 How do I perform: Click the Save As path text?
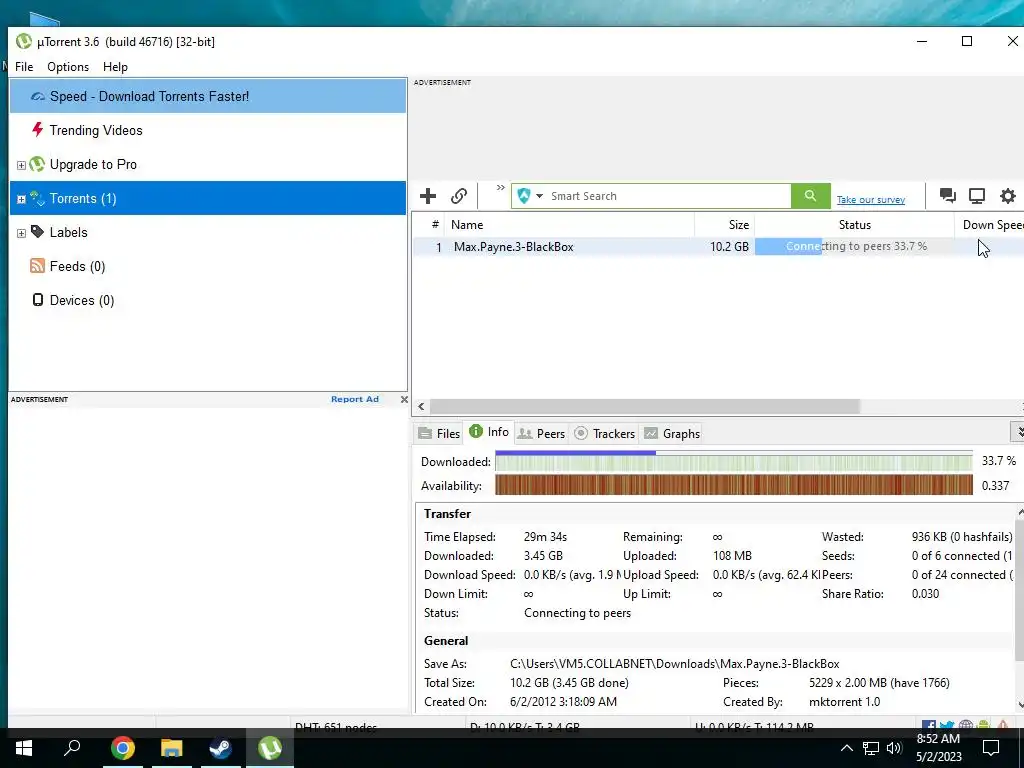click(675, 664)
